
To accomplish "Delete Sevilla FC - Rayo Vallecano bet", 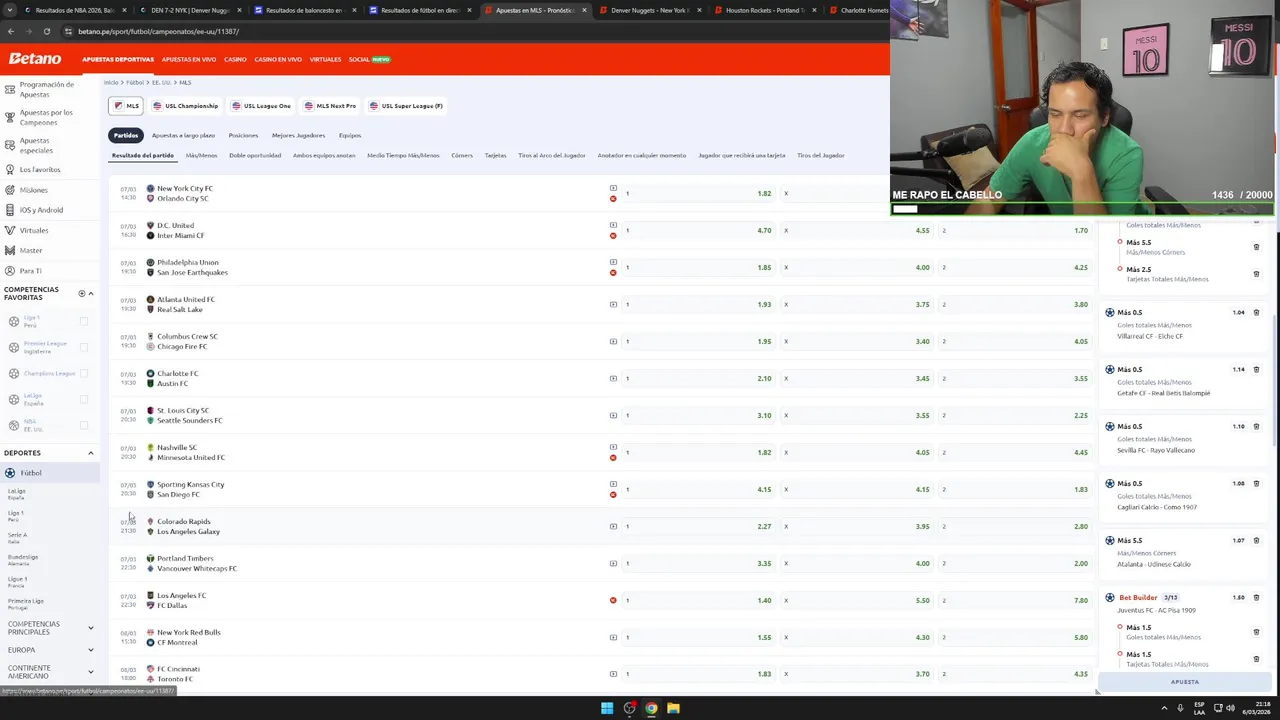I will coord(1256,427).
